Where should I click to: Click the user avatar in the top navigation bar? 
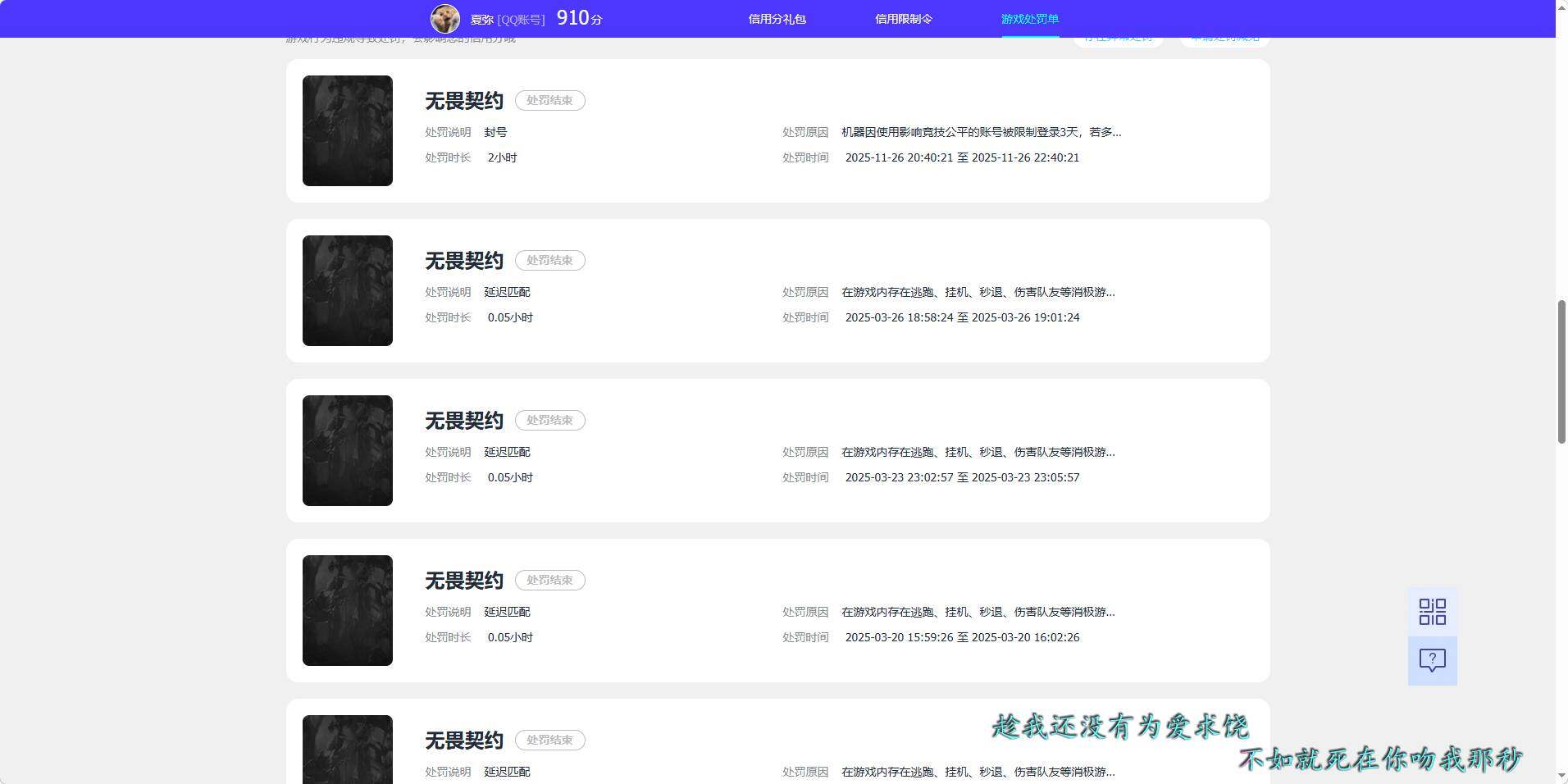444,18
